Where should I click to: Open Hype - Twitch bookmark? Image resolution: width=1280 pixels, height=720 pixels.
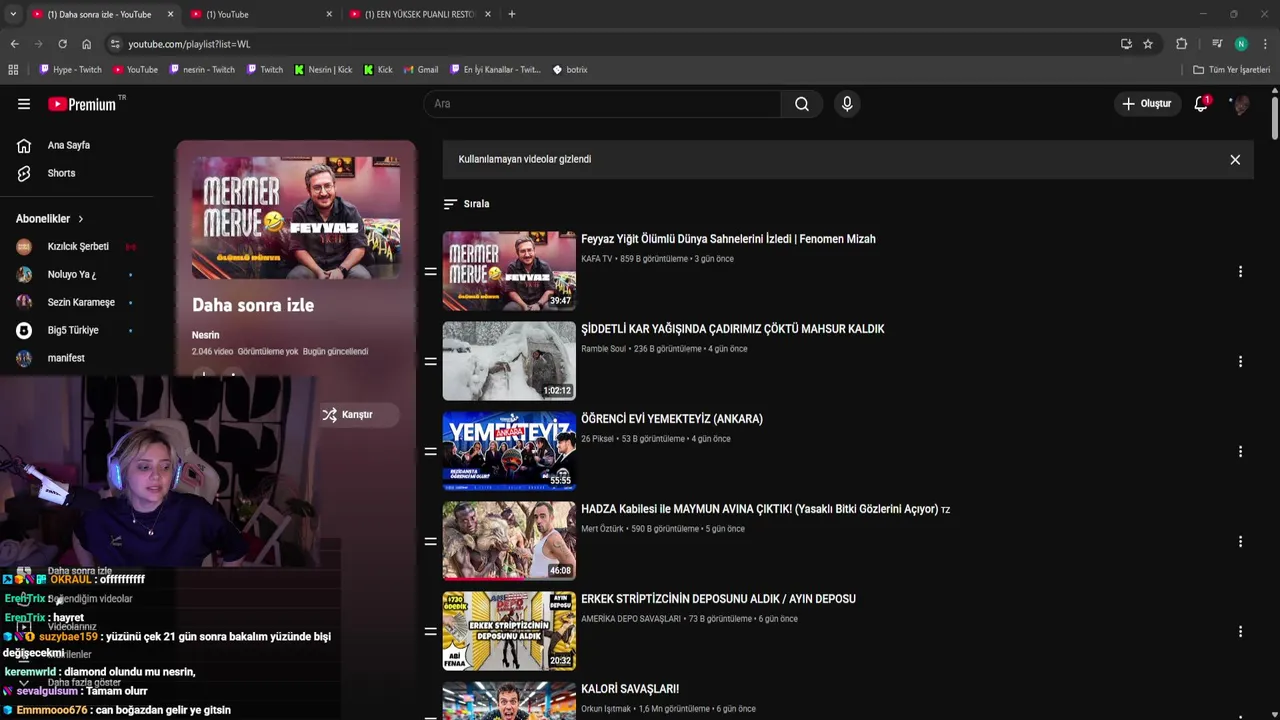(x=70, y=70)
